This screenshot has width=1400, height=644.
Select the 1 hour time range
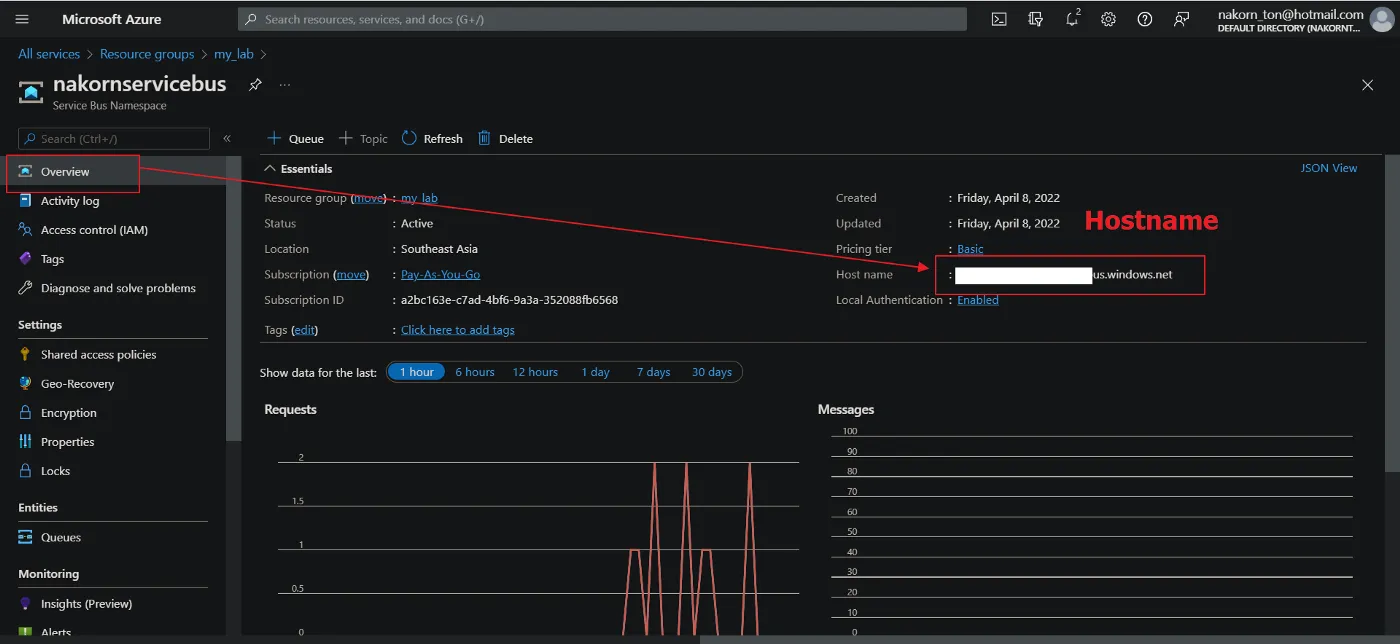(x=416, y=372)
